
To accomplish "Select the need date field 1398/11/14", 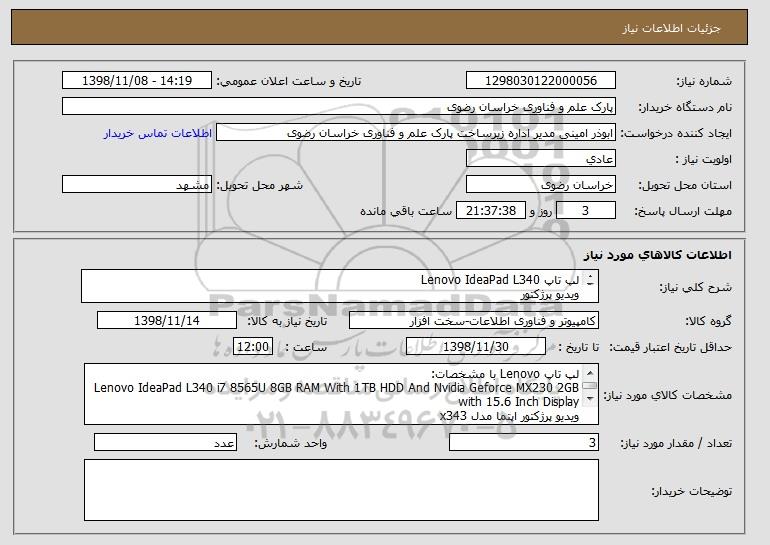I will pos(167,321).
